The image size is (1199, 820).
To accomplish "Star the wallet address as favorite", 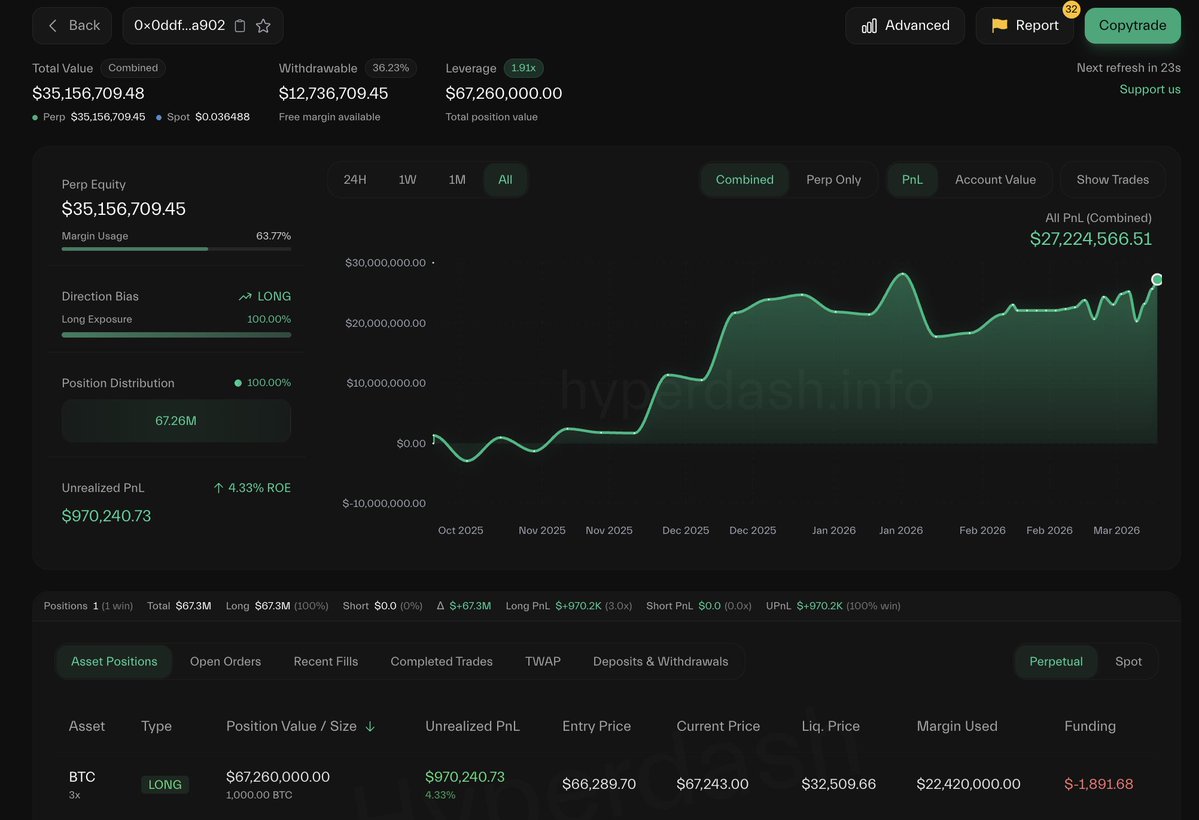I will (263, 26).
